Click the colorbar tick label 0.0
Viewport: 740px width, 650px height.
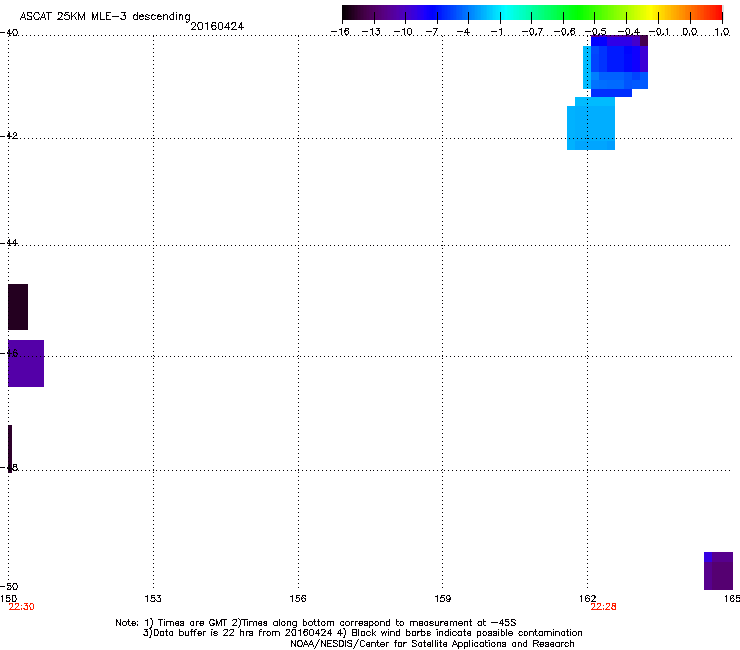[x=690, y=32]
